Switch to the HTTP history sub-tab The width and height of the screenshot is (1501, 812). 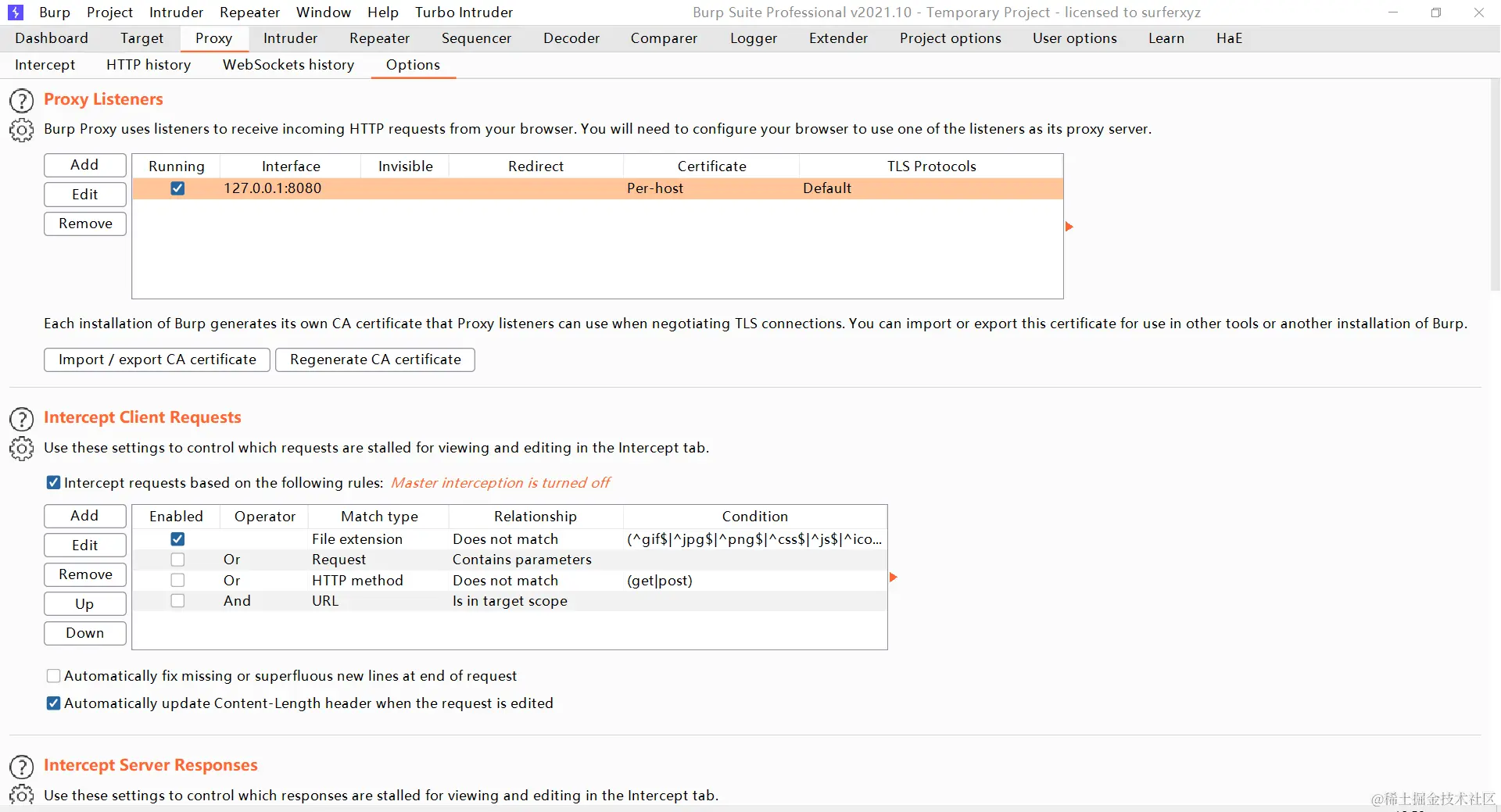point(149,65)
